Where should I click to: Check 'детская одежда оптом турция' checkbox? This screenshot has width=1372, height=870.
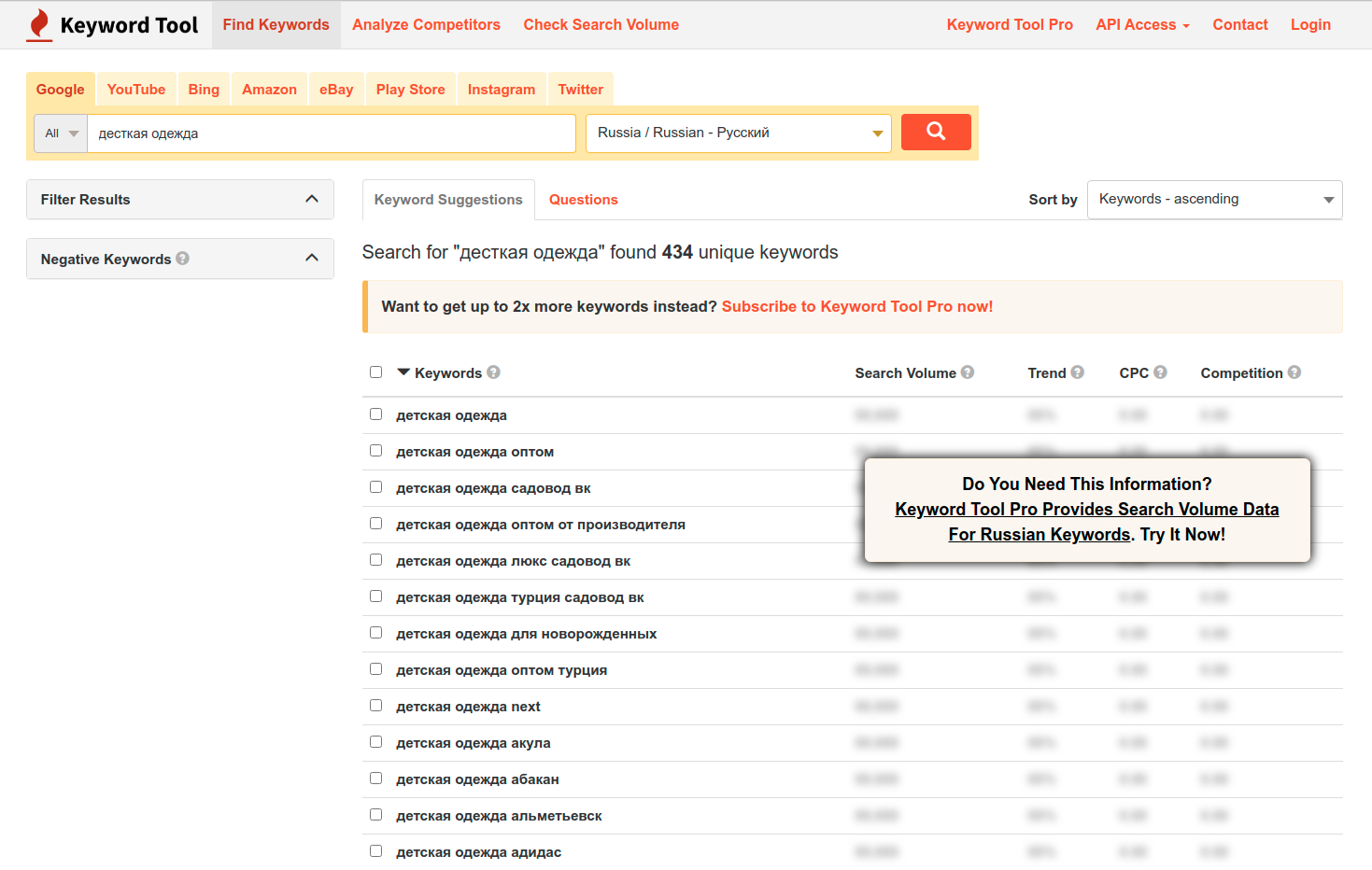(x=375, y=669)
